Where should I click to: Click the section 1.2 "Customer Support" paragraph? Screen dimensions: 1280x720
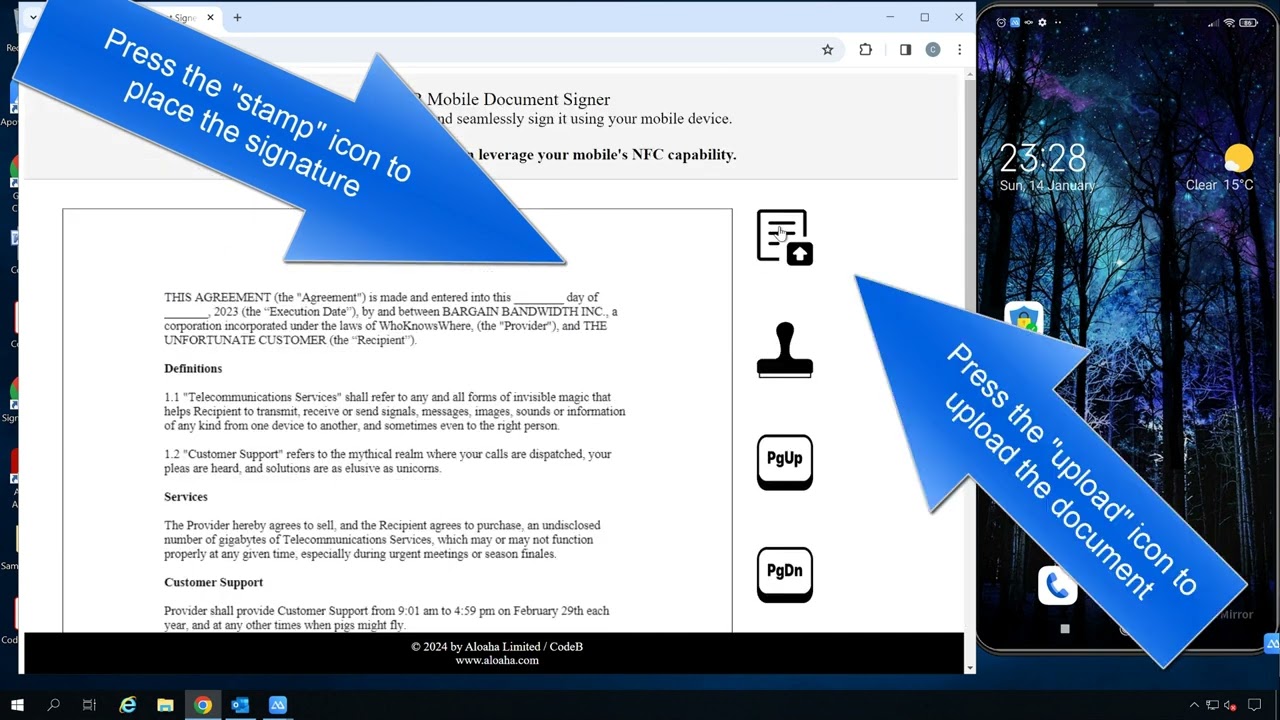(x=388, y=461)
